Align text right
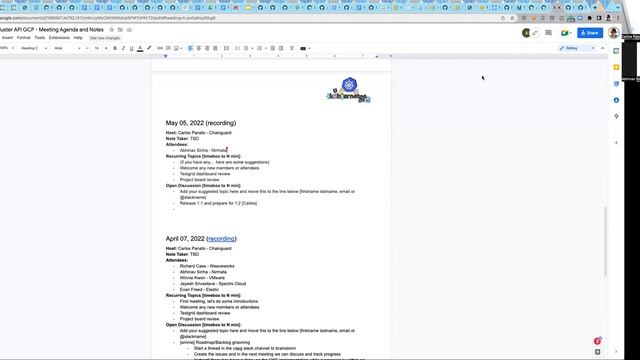Viewport: 640px width, 360px height. pos(207,48)
